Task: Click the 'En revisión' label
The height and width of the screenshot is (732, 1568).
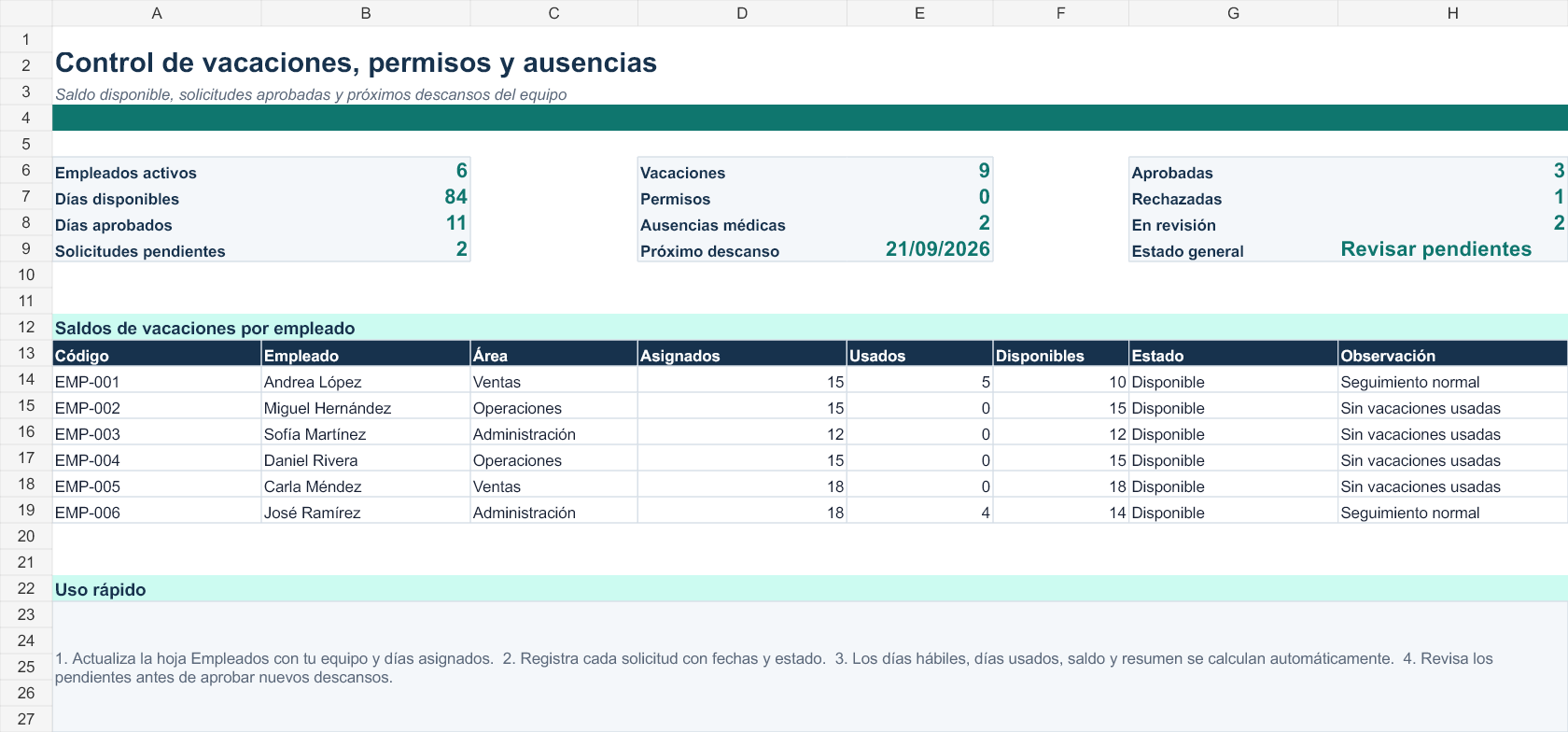Action: pos(1173,225)
